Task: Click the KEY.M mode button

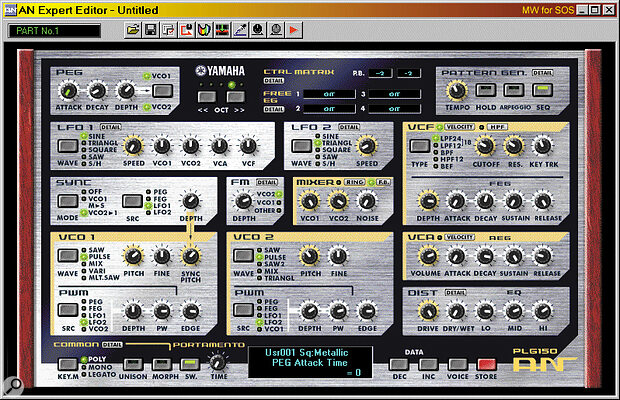Action: [x=68, y=364]
